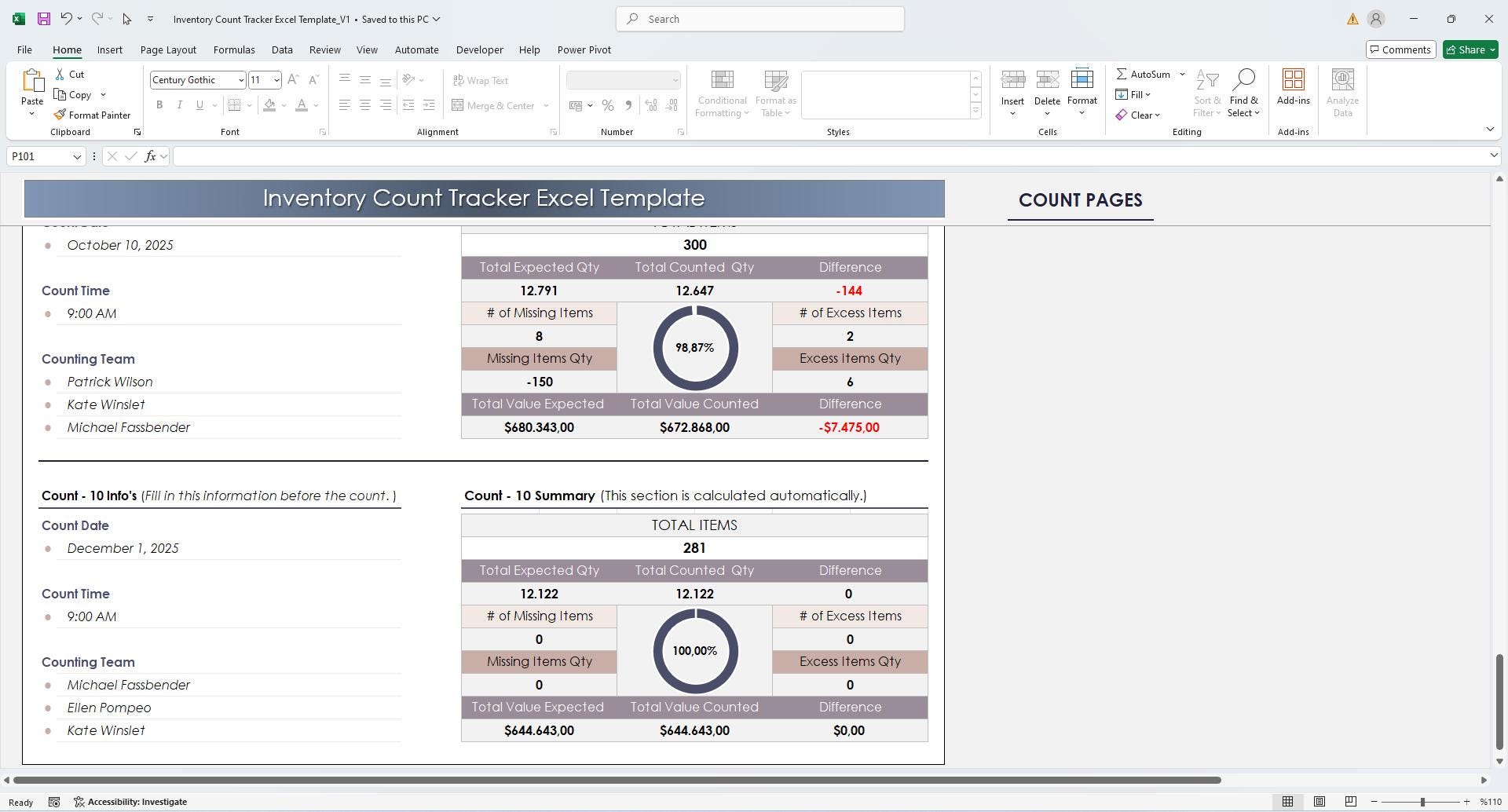Toggle center horizontal alignment
The height and width of the screenshot is (812, 1508).
pos(365,105)
